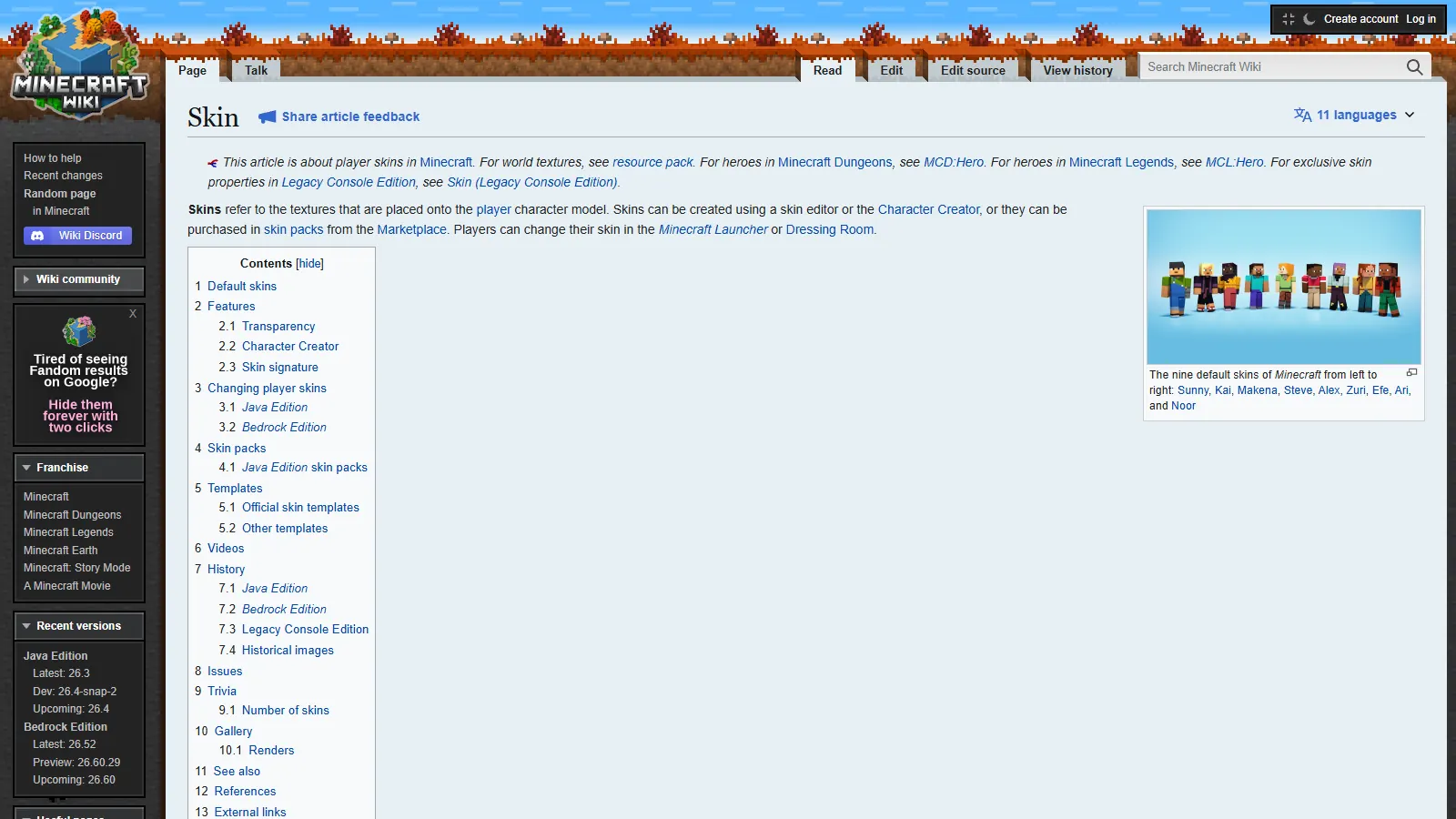Select the Page tab
The image size is (1456, 819).
pyautogui.click(x=192, y=70)
